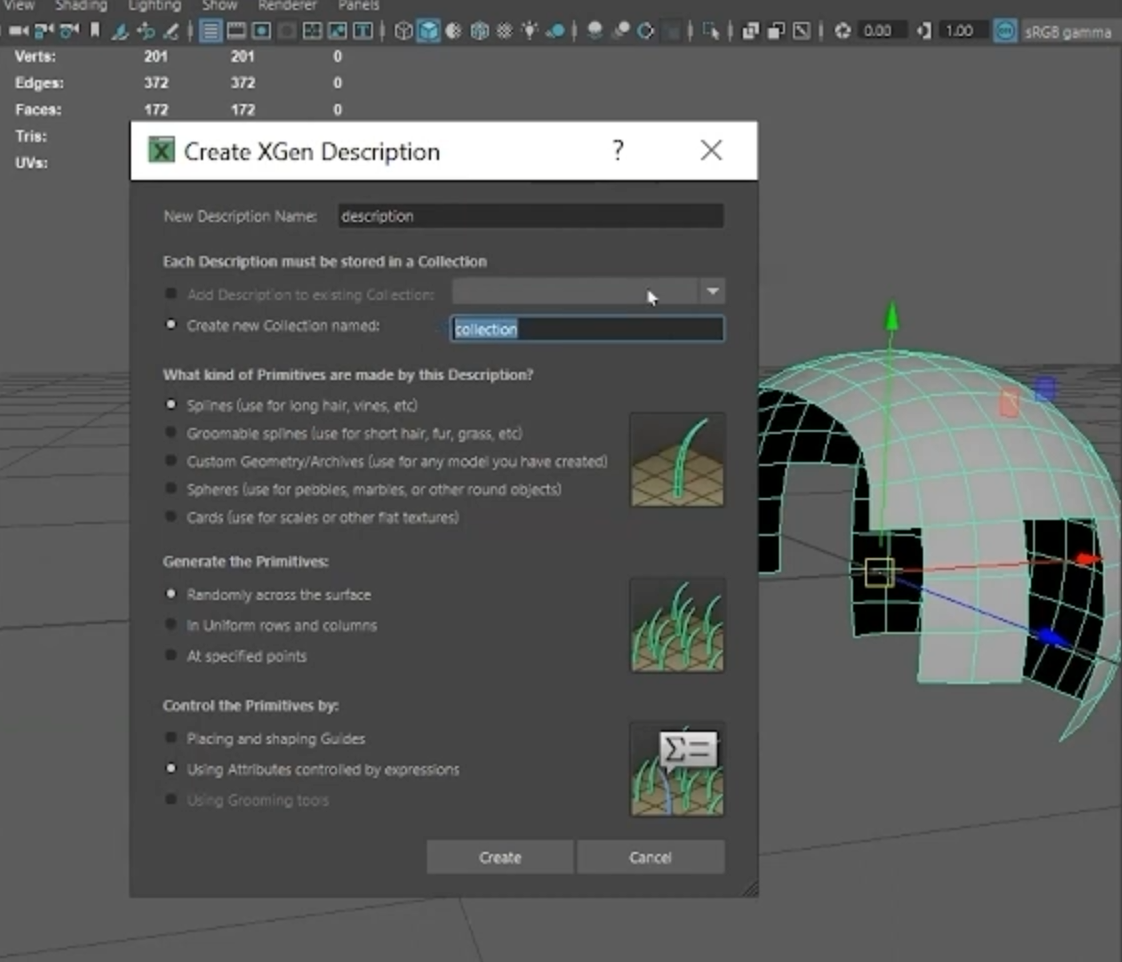Click the bookmark icon in the panel toolbar
The image size is (1122, 962).
click(x=95, y=31)
